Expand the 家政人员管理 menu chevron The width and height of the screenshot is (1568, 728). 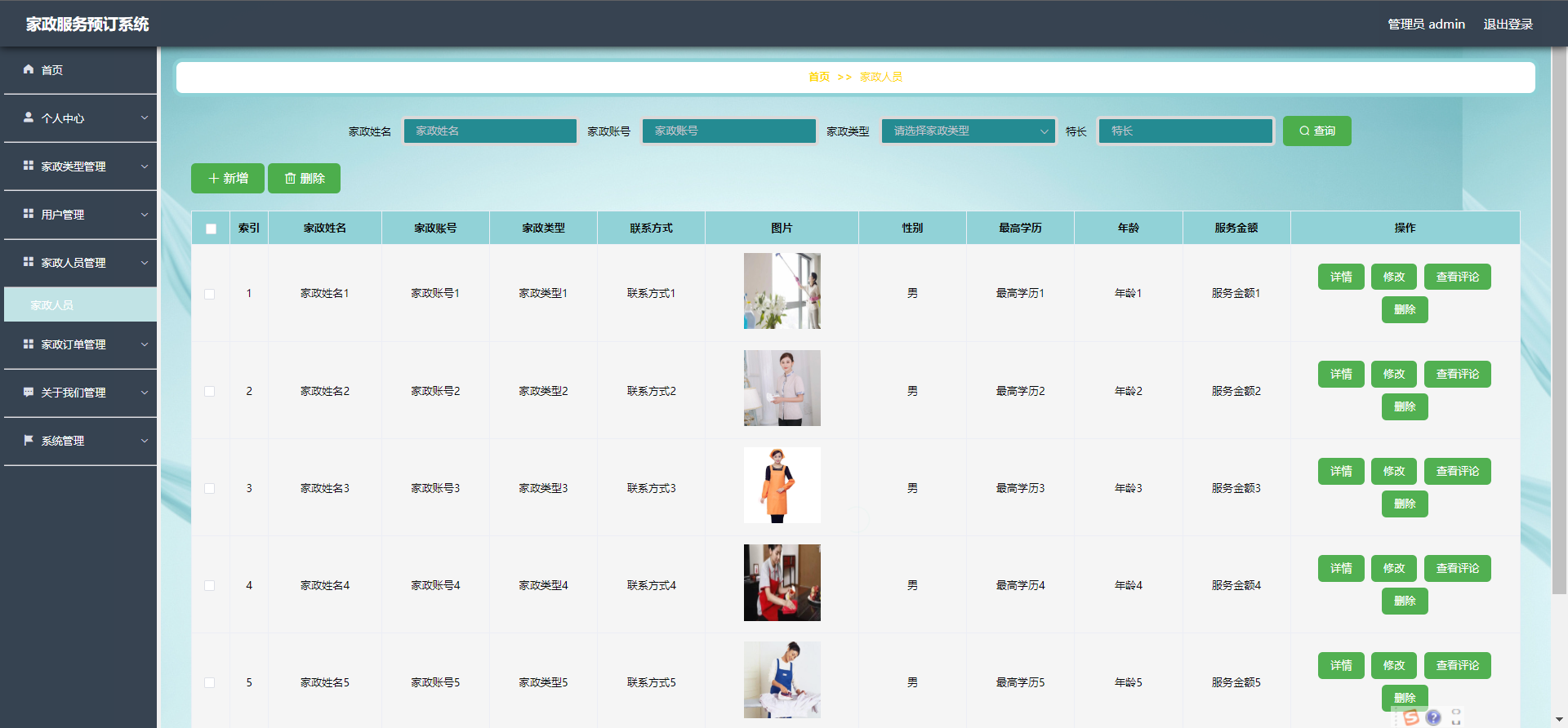pyautogui.click(x=145, y=263)
